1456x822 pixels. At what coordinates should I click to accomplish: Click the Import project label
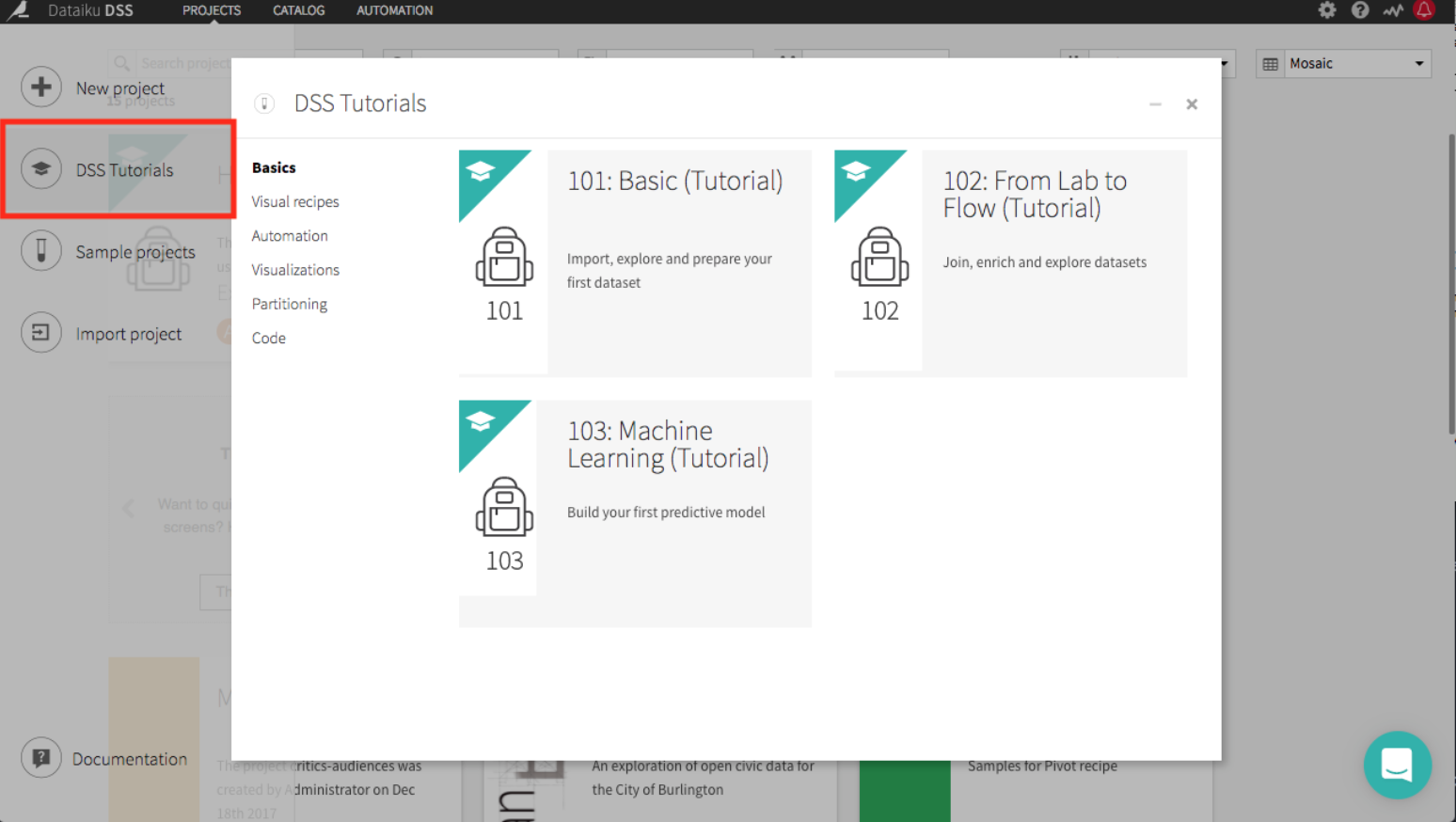pyautogui.click(x=129, y=334)
